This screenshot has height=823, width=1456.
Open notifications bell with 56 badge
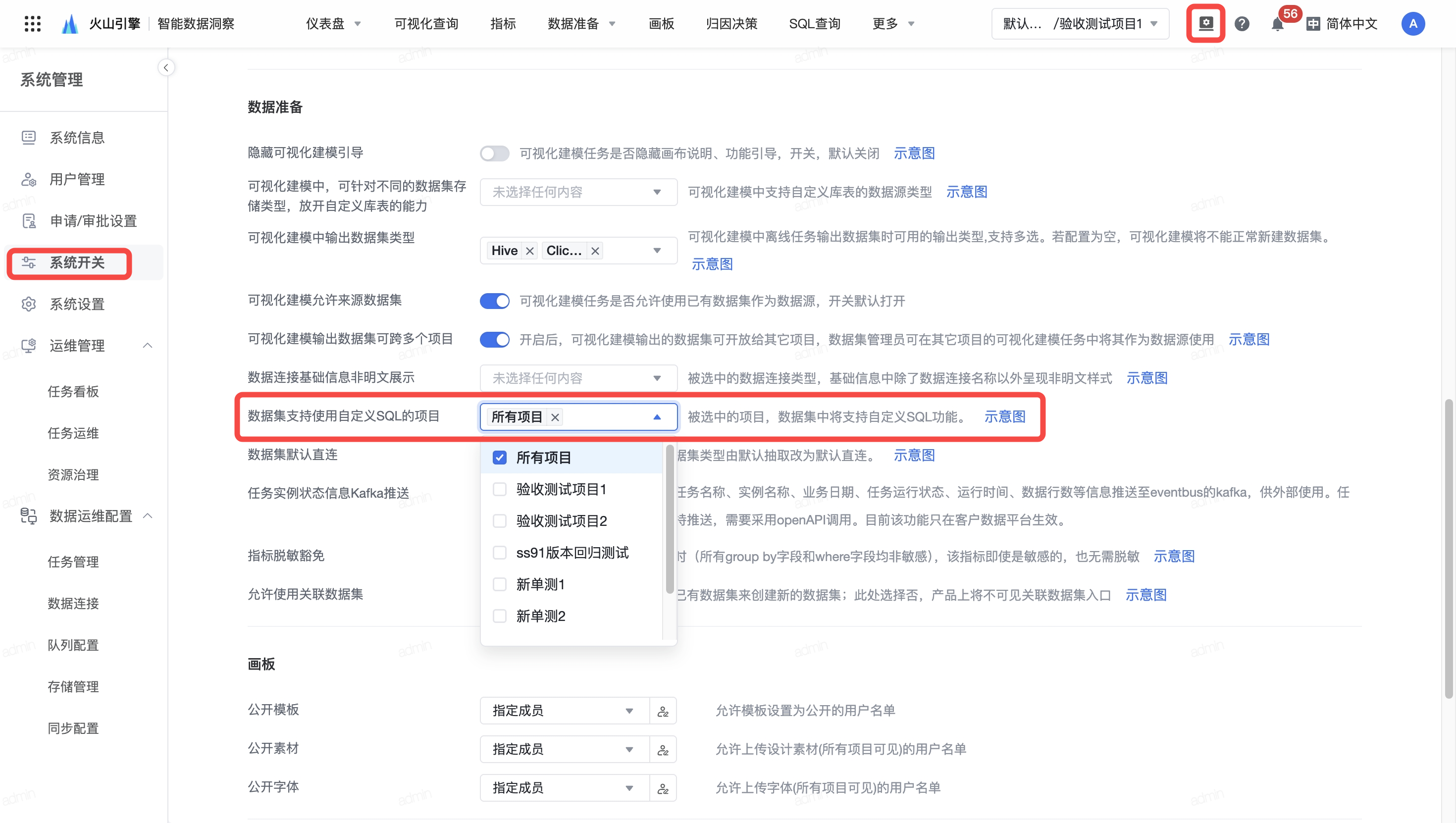pos(1277,24)
